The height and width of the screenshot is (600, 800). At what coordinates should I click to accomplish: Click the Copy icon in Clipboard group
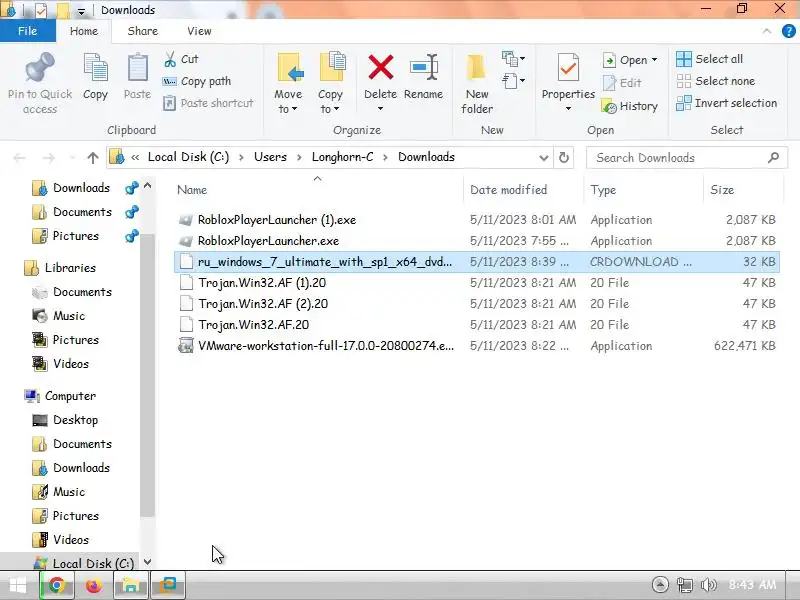point(95,67)
